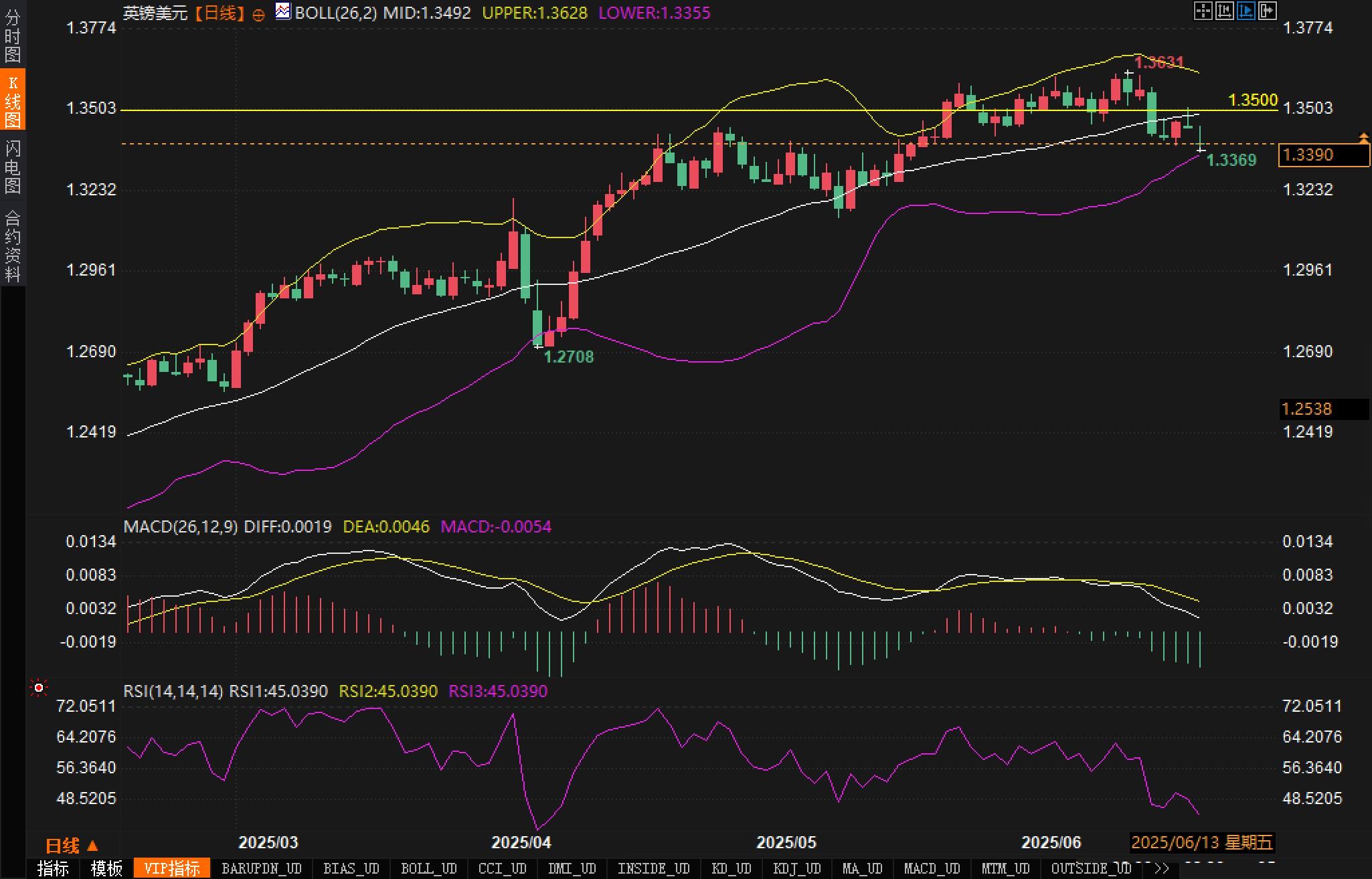Viewport: 1372px width, 879px height.
Task: Open 闪电图 view in sidebar
Action: click(13, 167)
